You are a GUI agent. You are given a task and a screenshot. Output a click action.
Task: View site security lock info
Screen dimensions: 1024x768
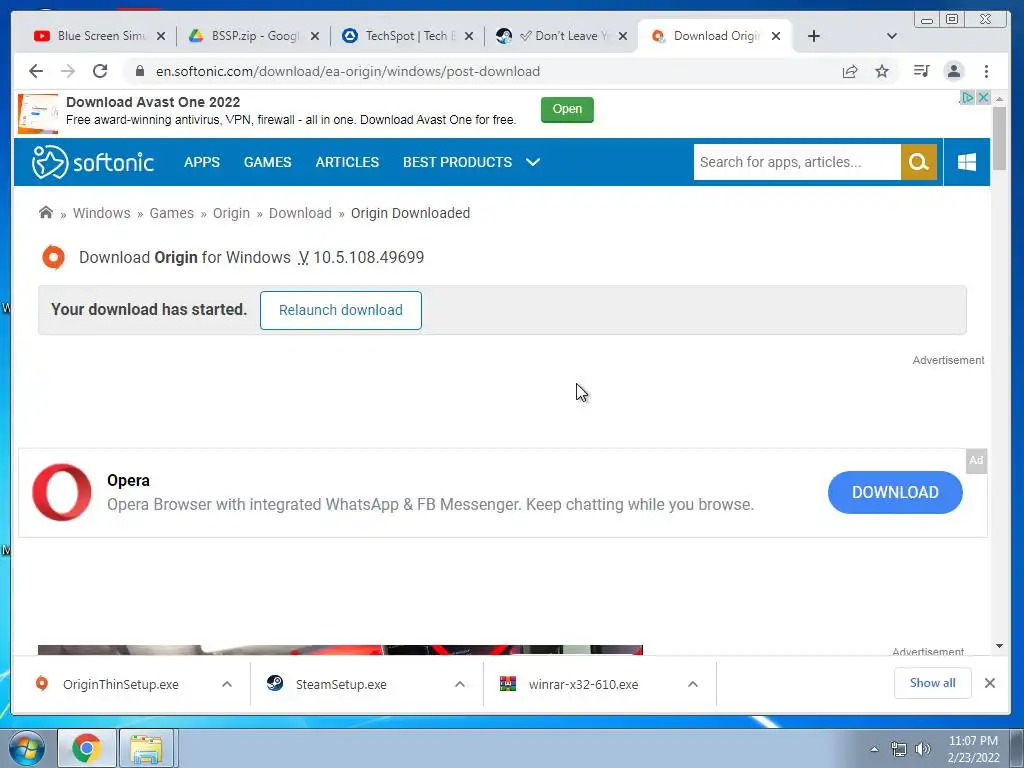(x=139, y=71)
